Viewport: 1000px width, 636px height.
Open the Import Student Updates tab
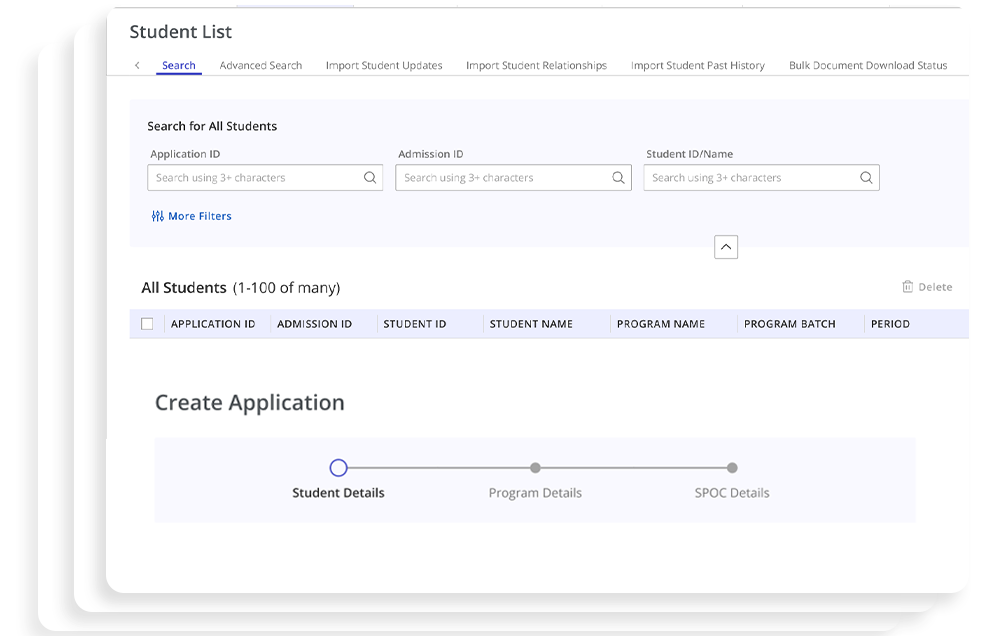coord(384,66)
